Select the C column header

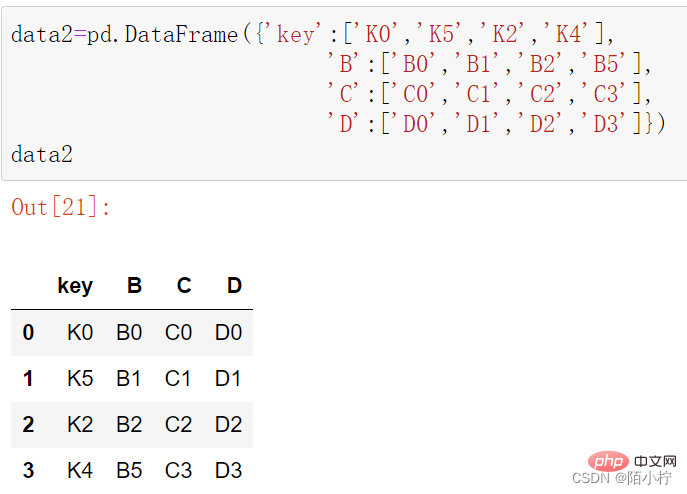pos(184,286)
